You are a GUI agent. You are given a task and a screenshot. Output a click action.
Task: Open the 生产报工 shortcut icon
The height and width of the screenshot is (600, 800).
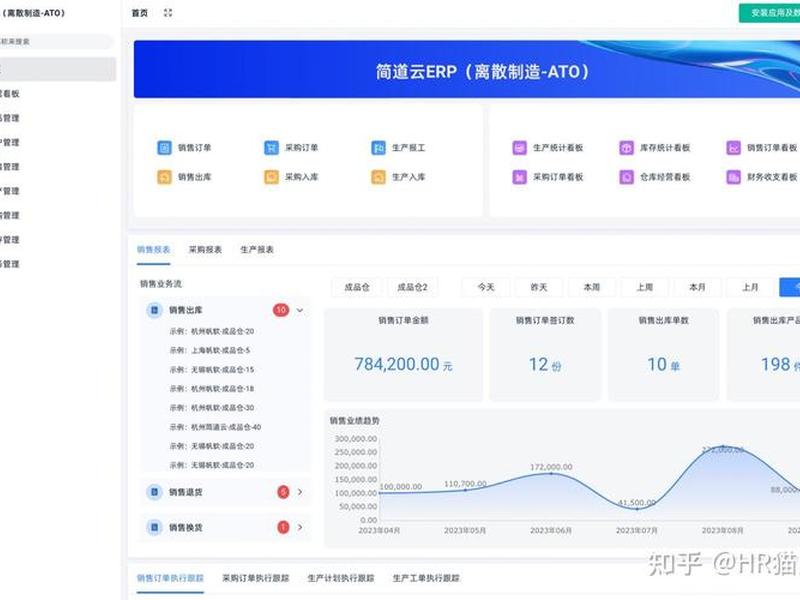(379, 148)
